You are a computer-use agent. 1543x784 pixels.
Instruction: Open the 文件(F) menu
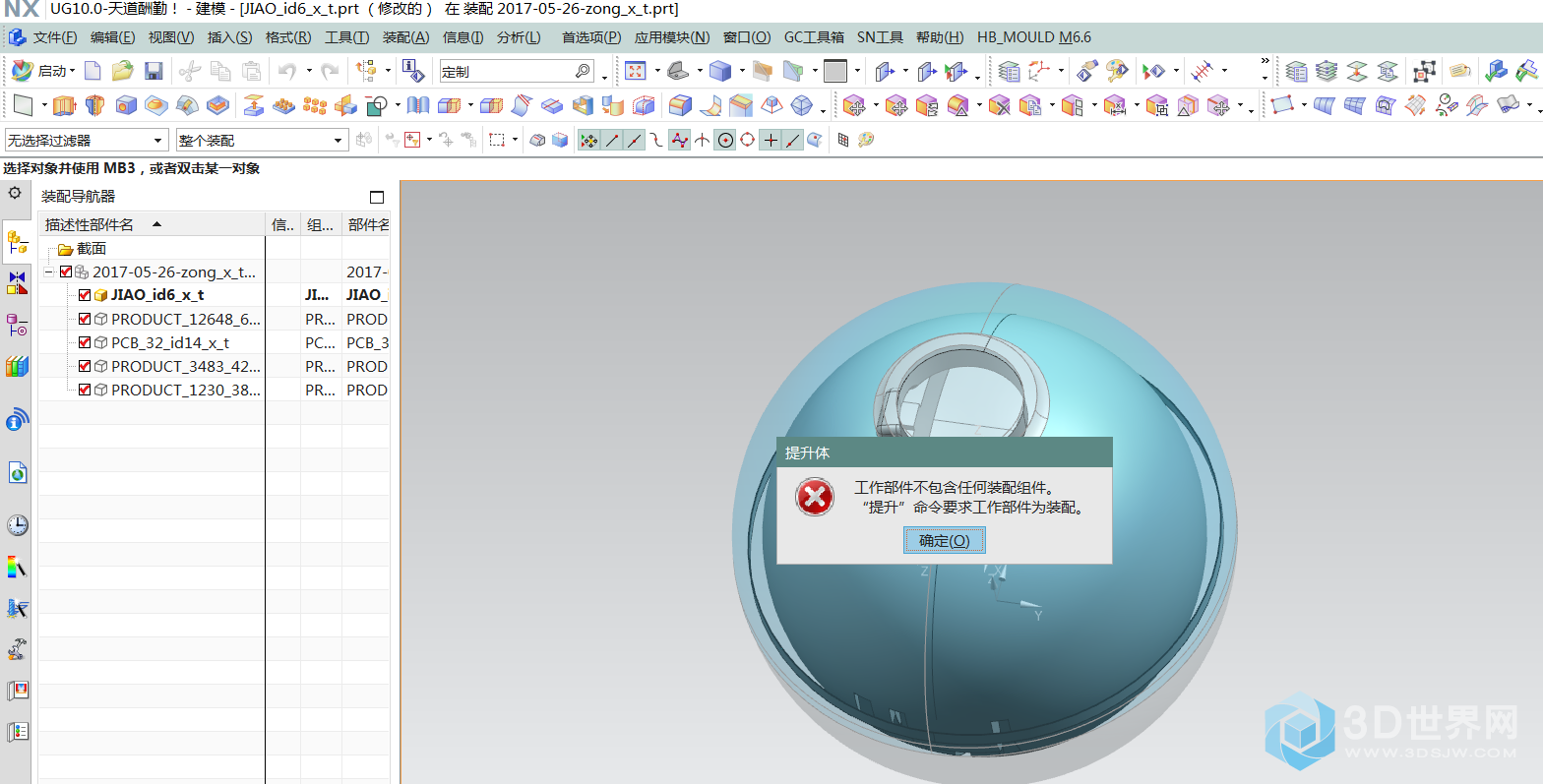click(55, 37)
